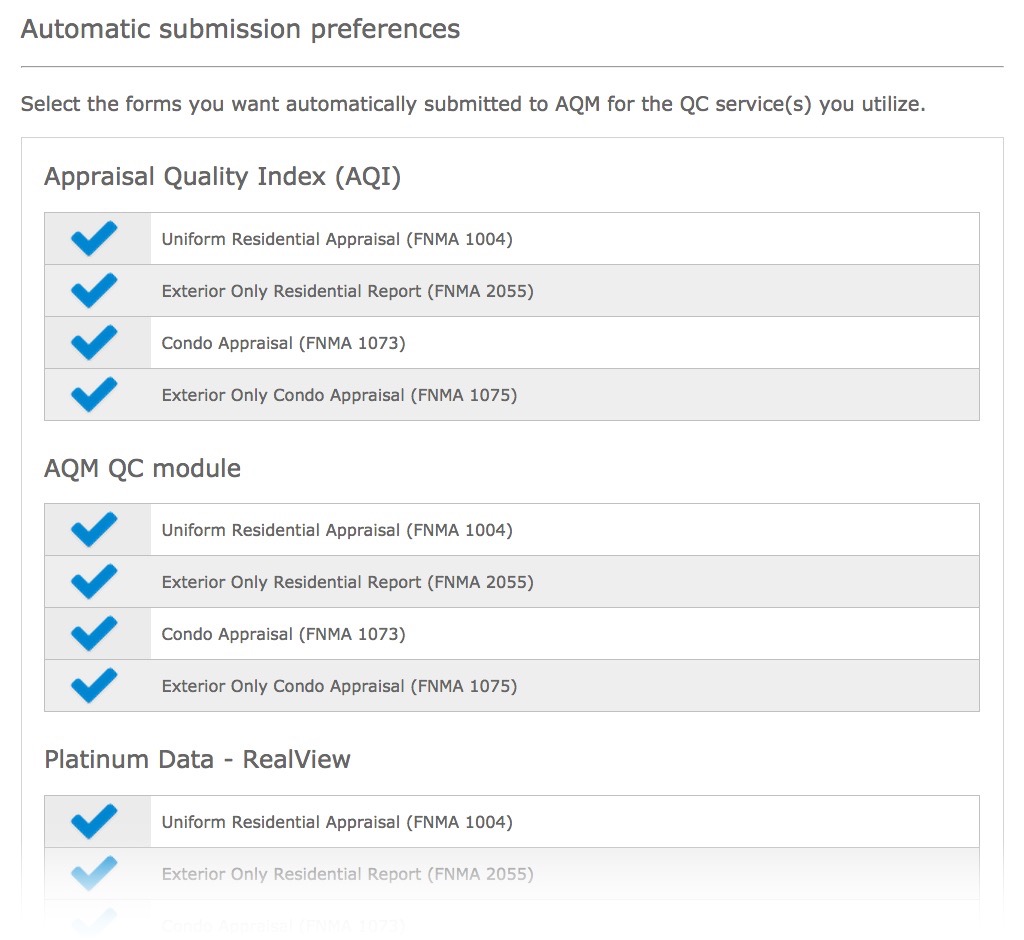Select AQI row text Exterior Only Residential Report (FNMA 2055)
Image resolution: width=1024 pixels, height=940 pixels.
347,291
